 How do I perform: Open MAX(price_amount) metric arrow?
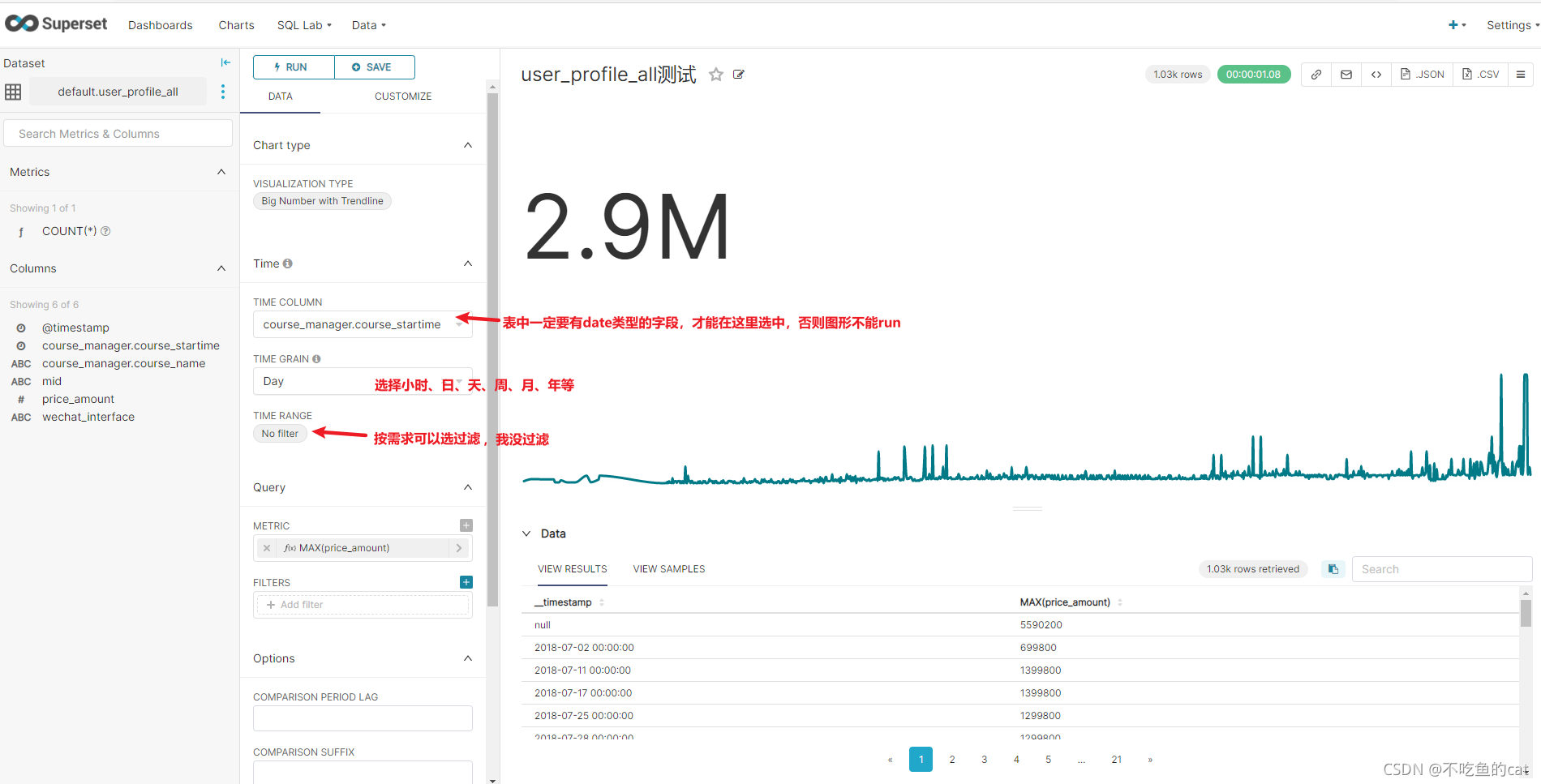click(x=459, y=548)
